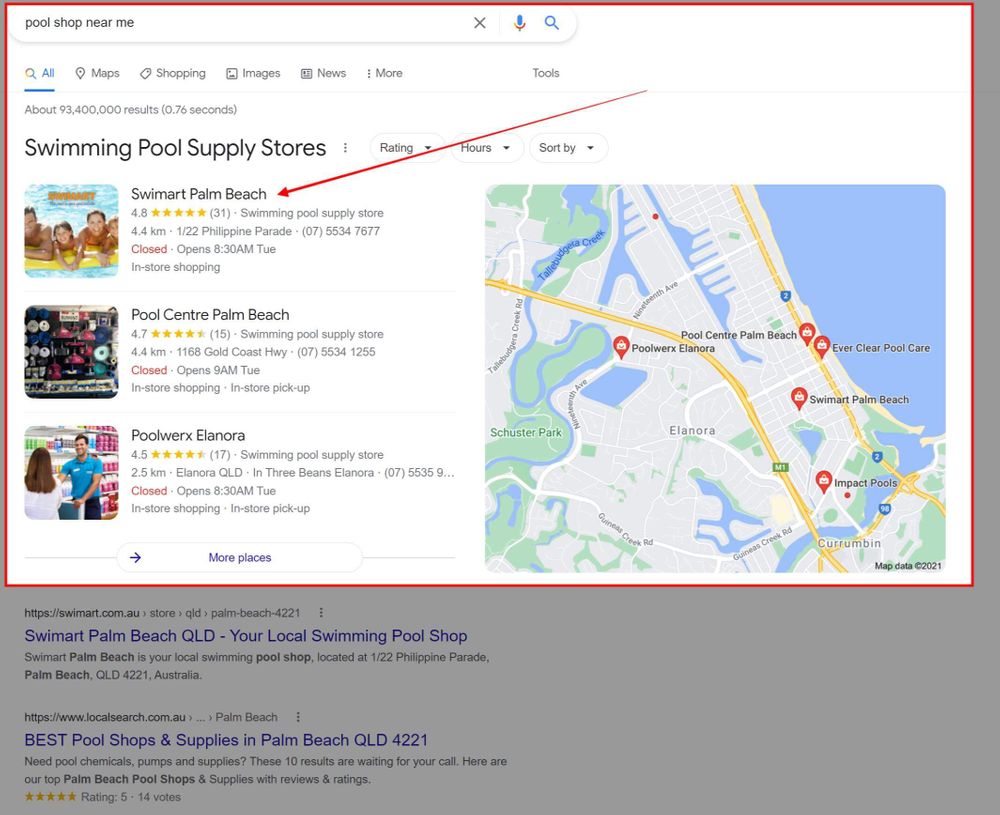Click the Poolwerx Elanora map pin

[621, 347]
